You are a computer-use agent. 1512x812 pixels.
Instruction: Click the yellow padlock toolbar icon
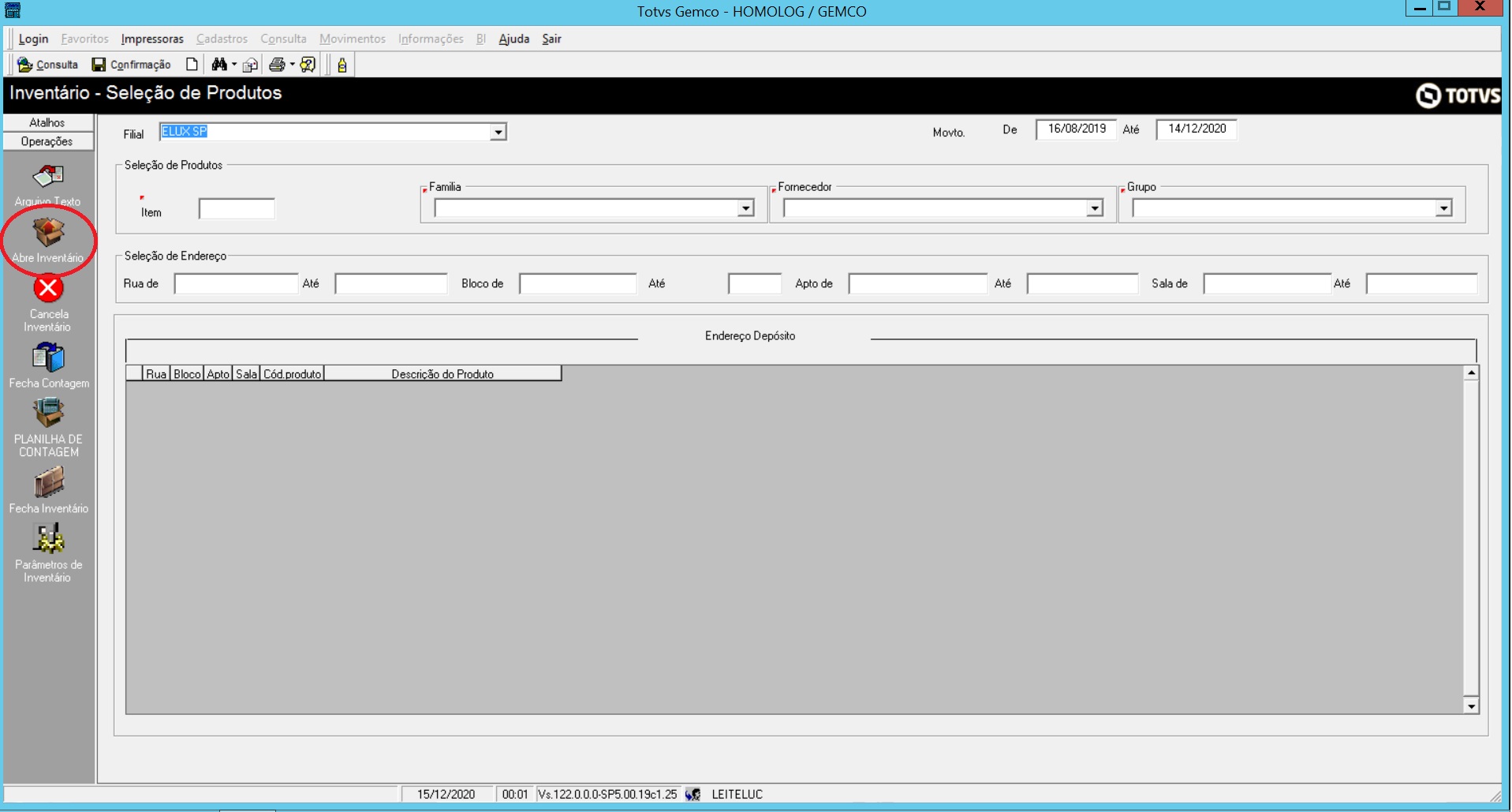tap(342, 65)
